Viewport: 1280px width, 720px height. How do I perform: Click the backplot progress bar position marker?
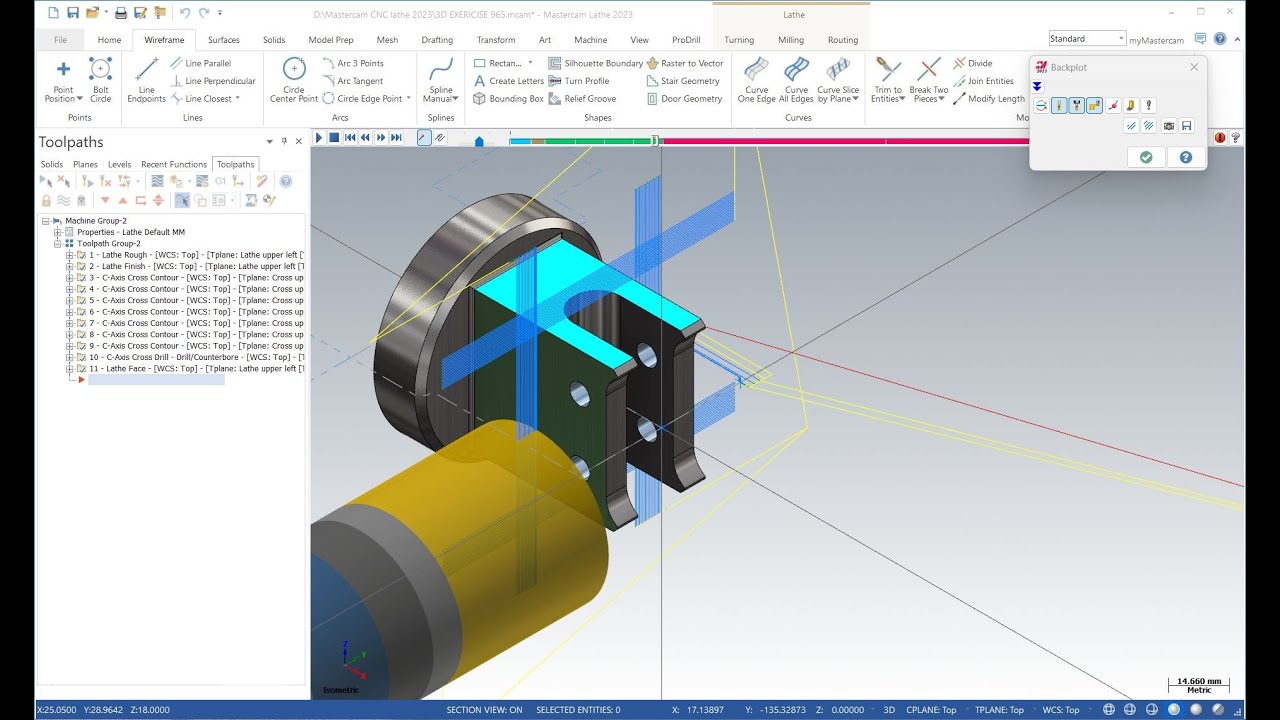pyautogui.click(x=656, y=141)
